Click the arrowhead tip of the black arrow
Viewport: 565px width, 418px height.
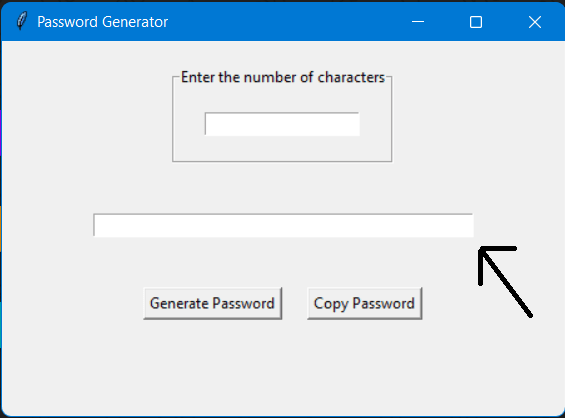pos(481,250)
